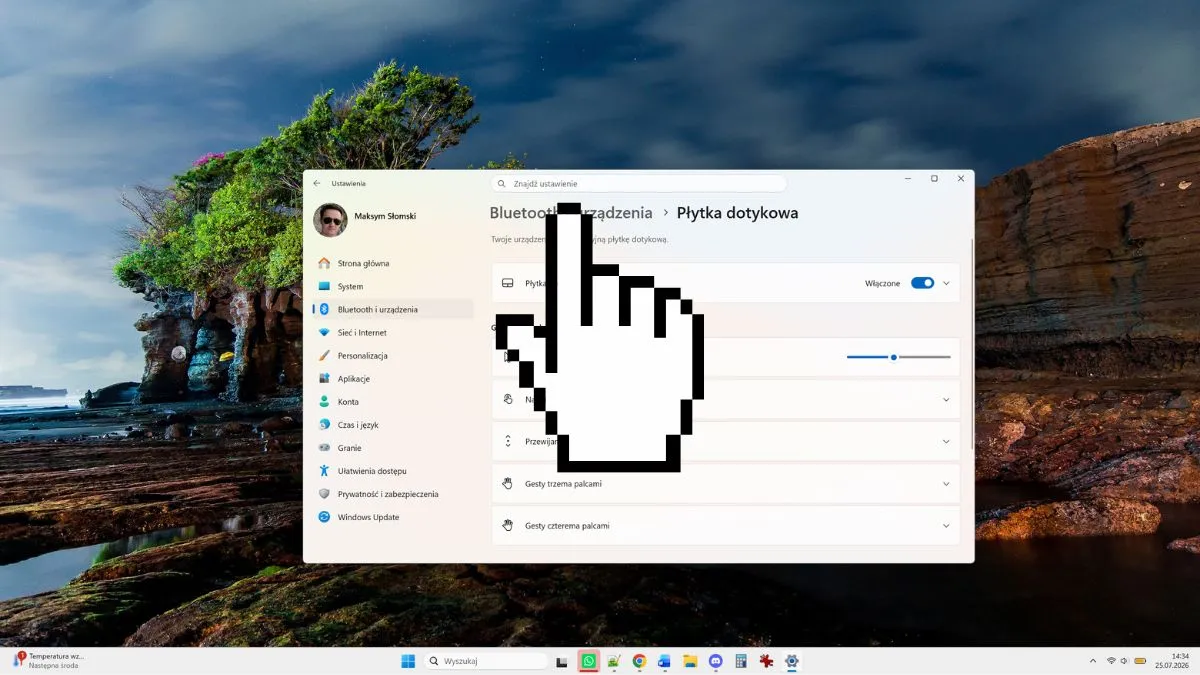Open Outlook from the taskbar
Image resolution: width=1200 pixels, height=675 pixels.
[664, 661]
